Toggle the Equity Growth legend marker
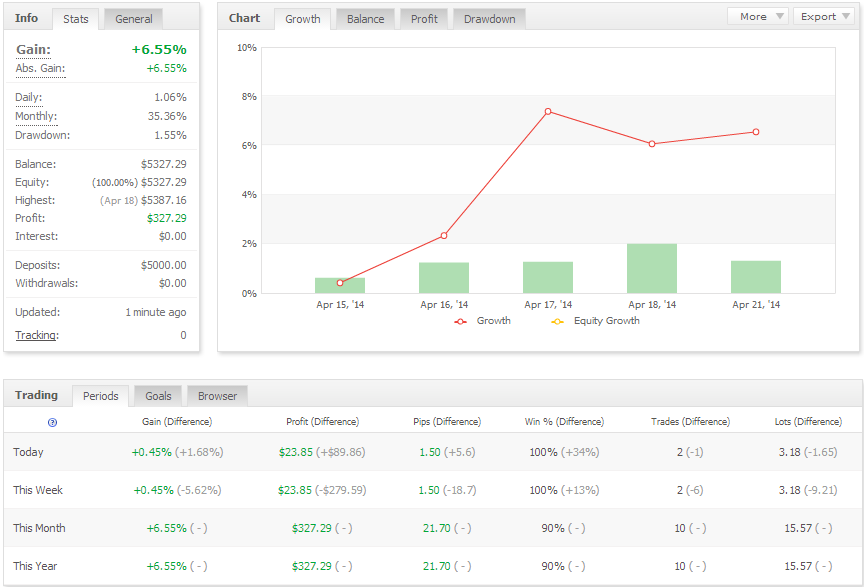The image size is (864, 587). click(x=558, y=321)
